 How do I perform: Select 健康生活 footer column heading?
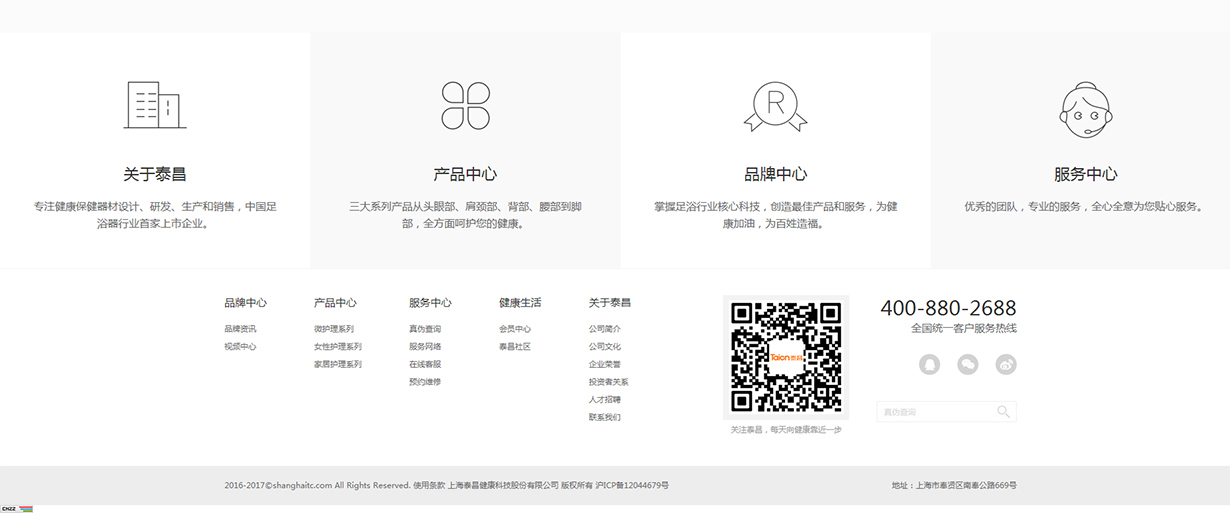point(520,302)
